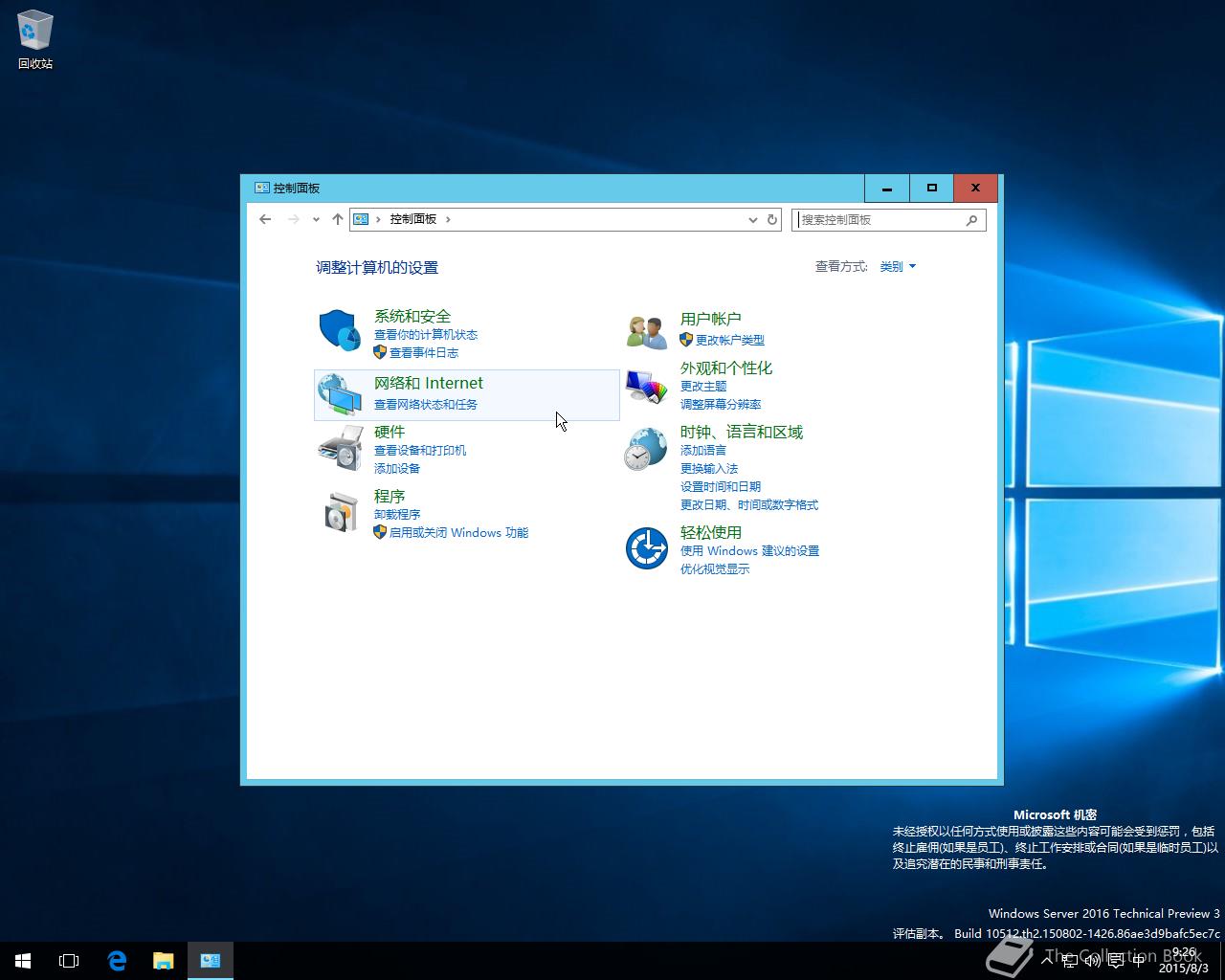
Task: Expand the chevron after 控制面板 in address bar
Action: [x=448, y=219]
